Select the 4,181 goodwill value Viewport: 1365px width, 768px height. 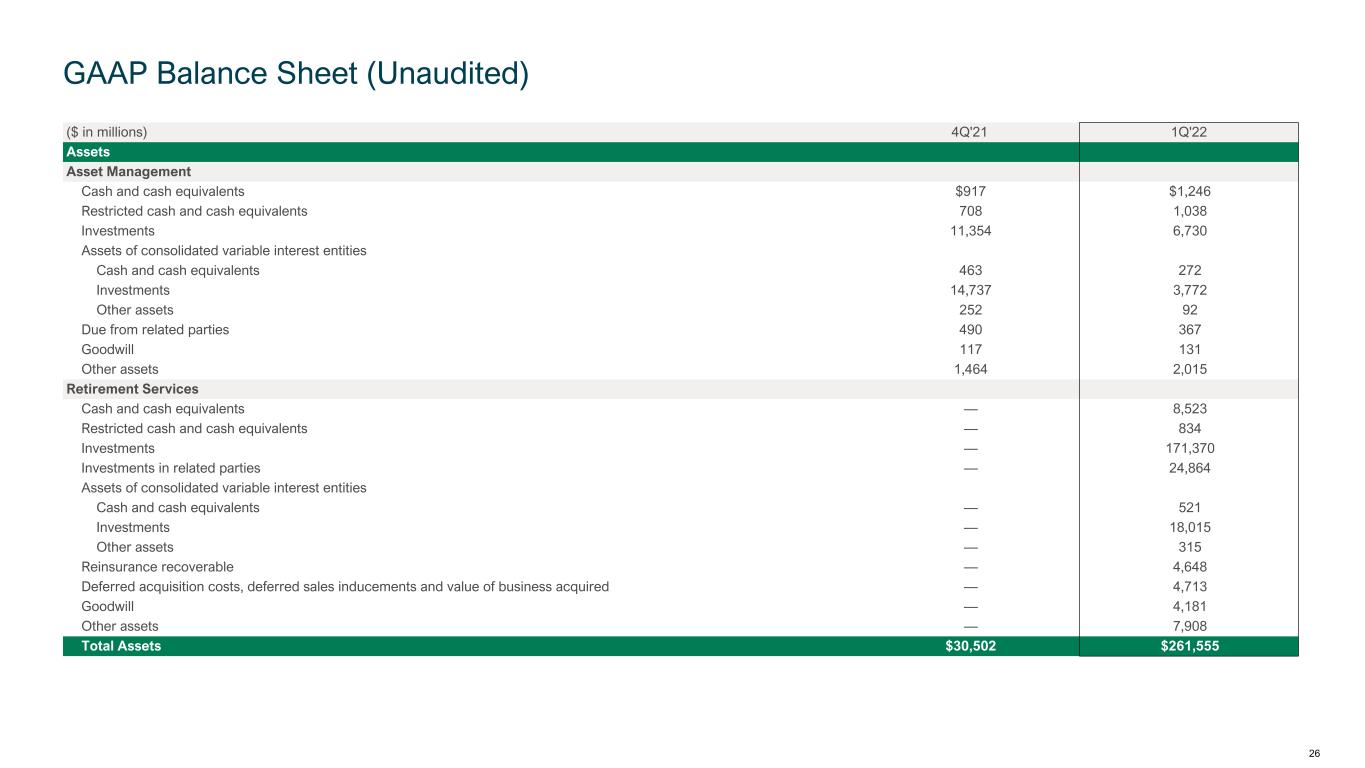pos(1188,606)
